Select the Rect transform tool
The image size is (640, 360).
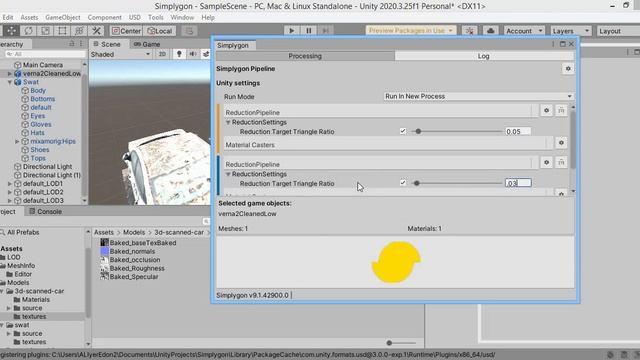click(x=62, y=31)
